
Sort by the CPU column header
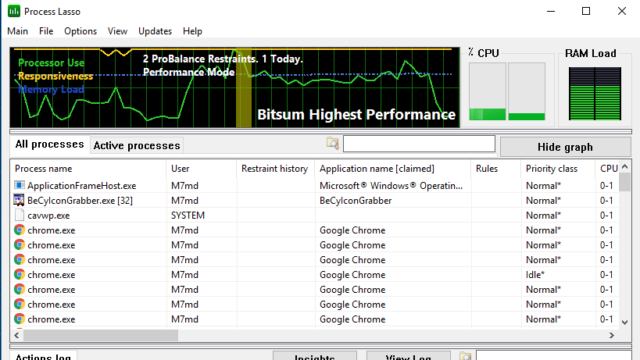pyautogui.click(x=608, y=169)
